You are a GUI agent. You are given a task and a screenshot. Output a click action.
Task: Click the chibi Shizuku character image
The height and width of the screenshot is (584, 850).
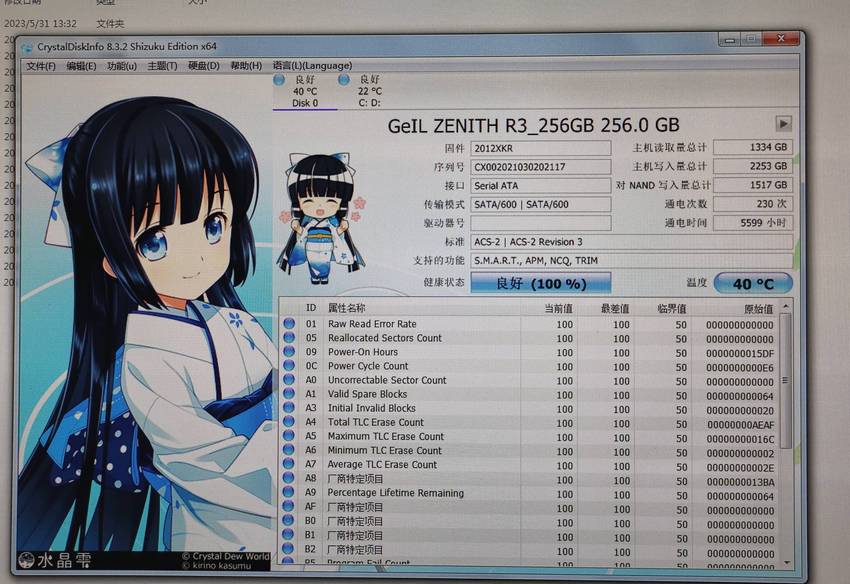click(x=321, y=218)
